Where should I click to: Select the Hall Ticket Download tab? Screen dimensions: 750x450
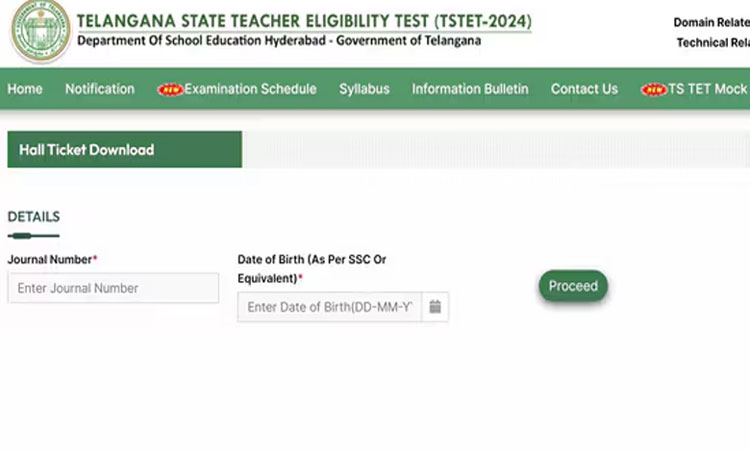(124, 149)
